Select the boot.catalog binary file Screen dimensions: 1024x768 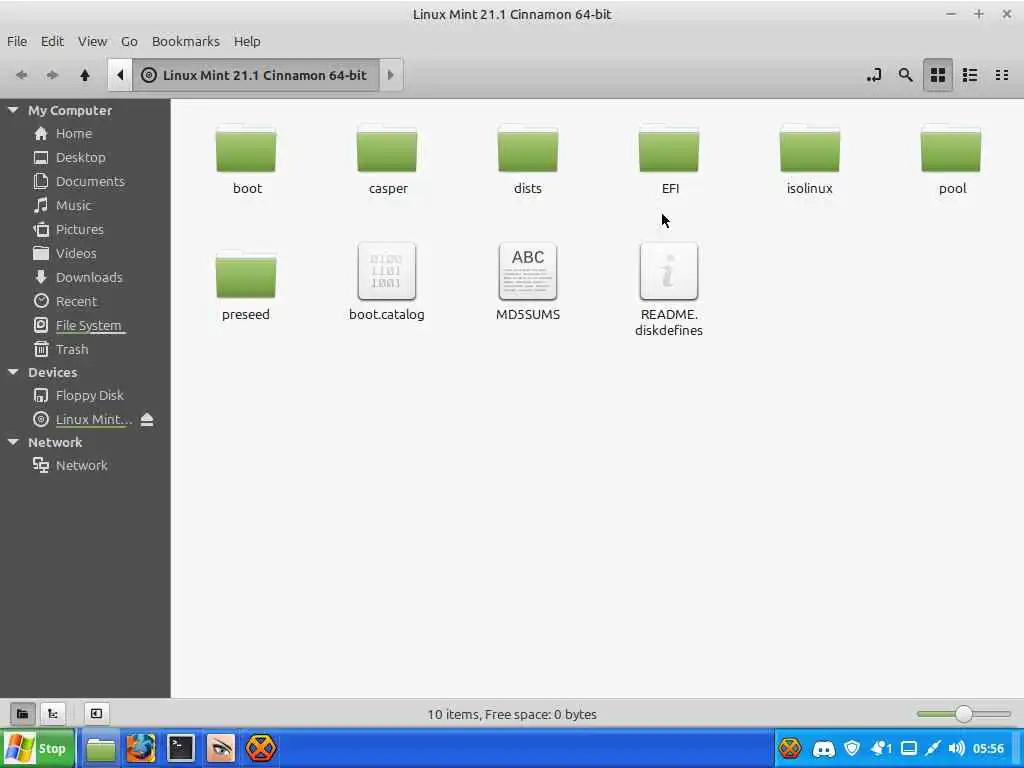pyautogui.click(x=387, y=281)
